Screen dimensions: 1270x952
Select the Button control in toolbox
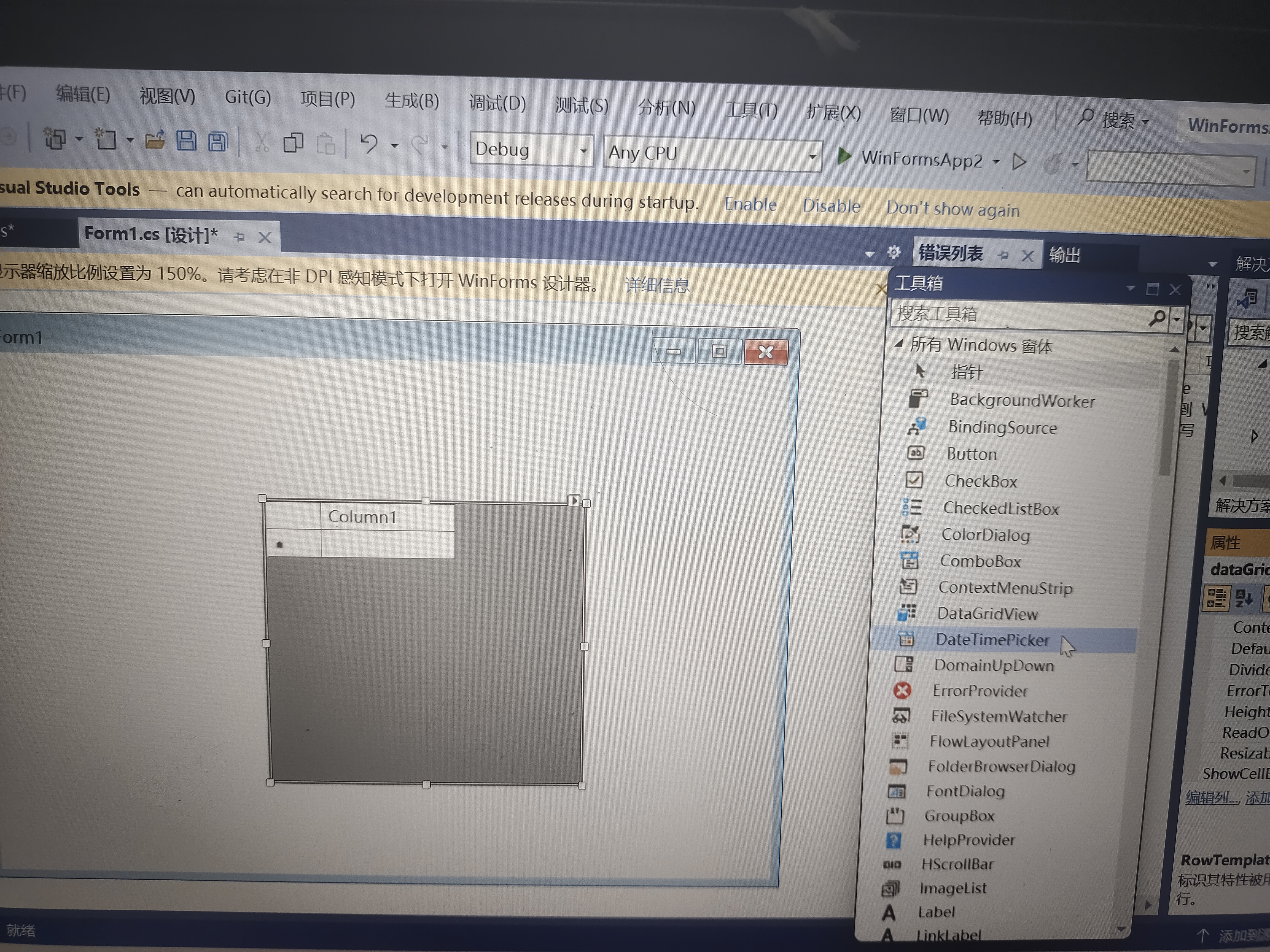[x=971, y=454]
